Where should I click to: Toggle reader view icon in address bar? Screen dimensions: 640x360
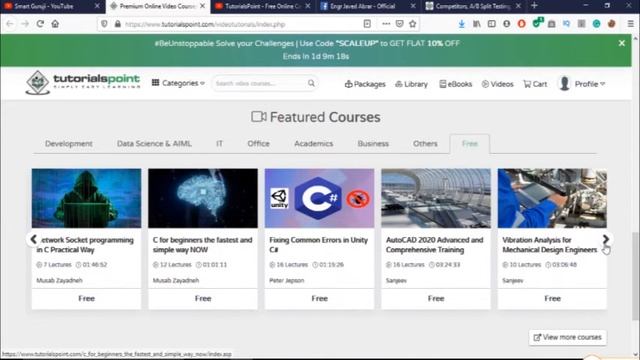[x=367, y=24]
